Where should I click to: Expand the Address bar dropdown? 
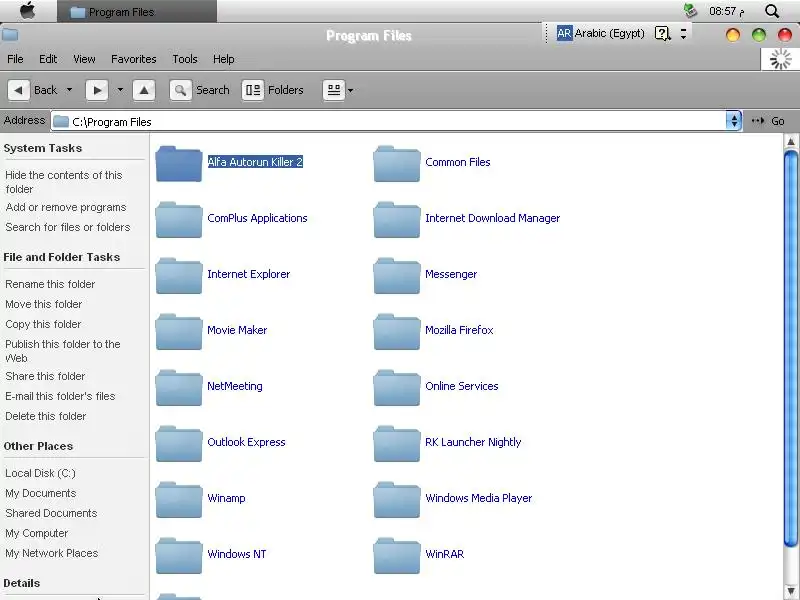coord(734,121)
